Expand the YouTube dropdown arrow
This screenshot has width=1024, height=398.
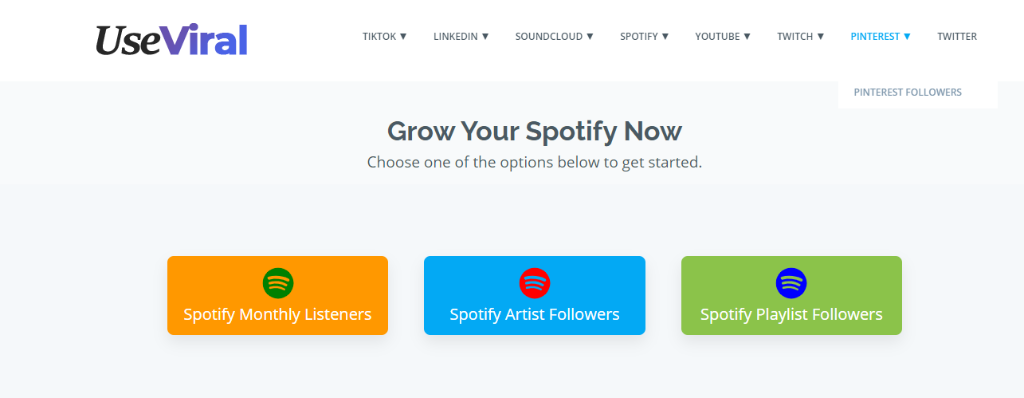pos(747,37)
